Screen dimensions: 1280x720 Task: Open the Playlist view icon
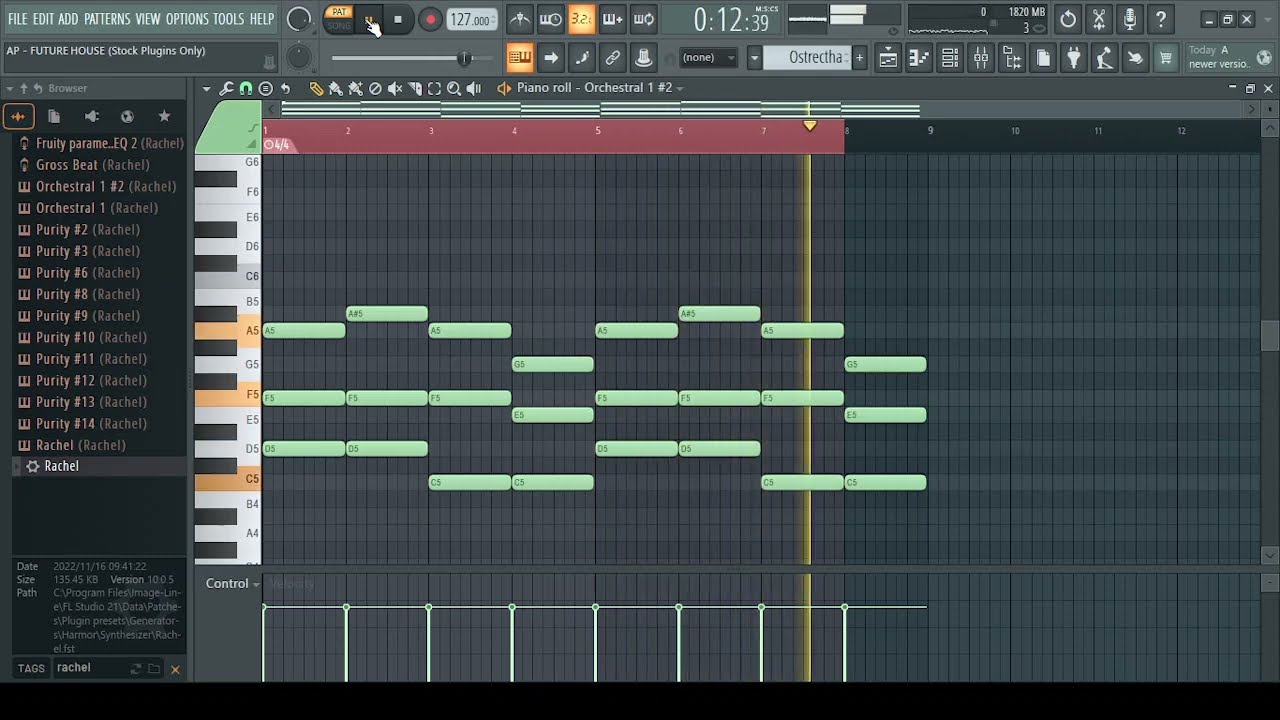point(888,58)
